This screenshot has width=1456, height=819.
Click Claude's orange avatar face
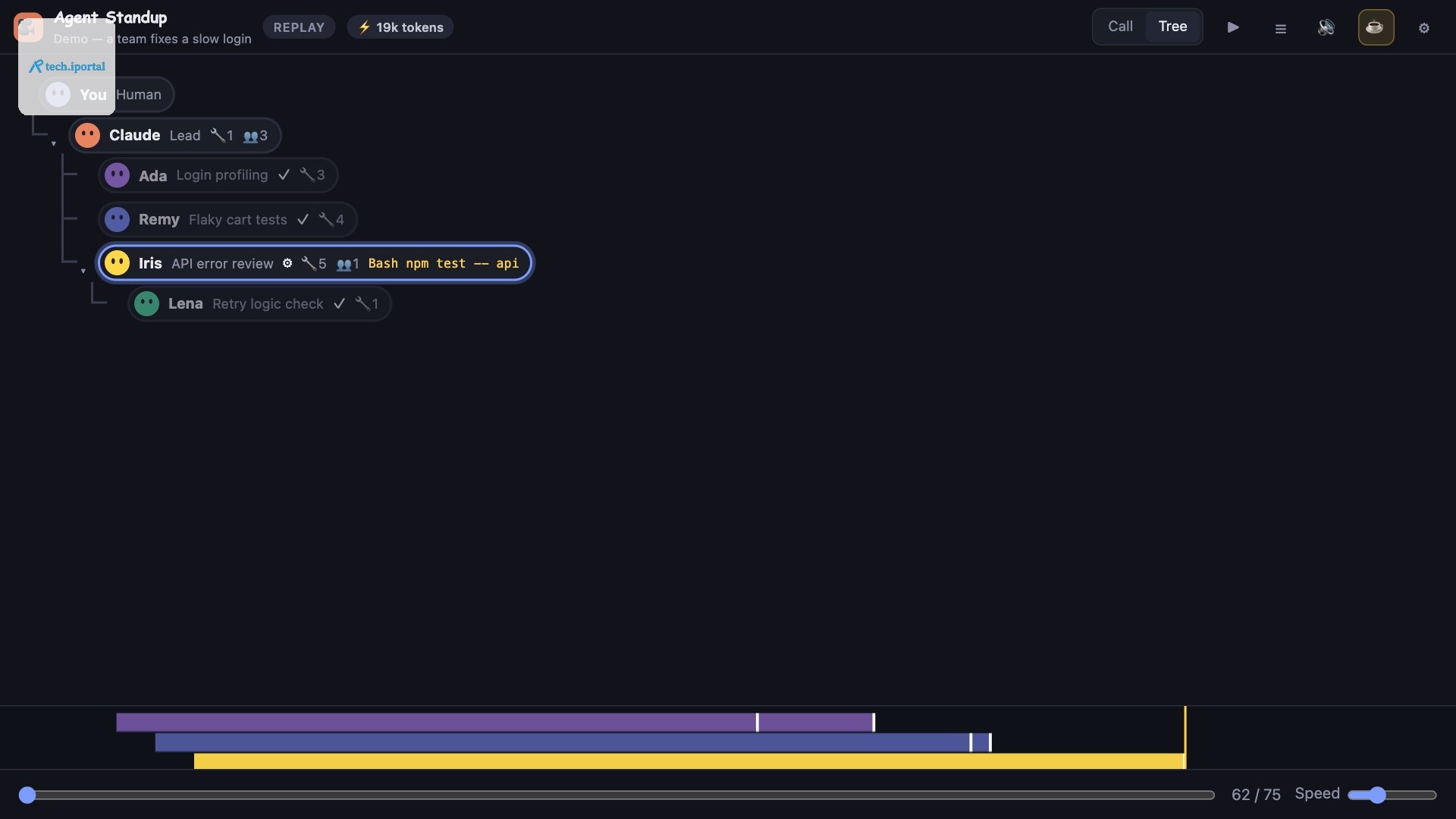click(87, 135)
